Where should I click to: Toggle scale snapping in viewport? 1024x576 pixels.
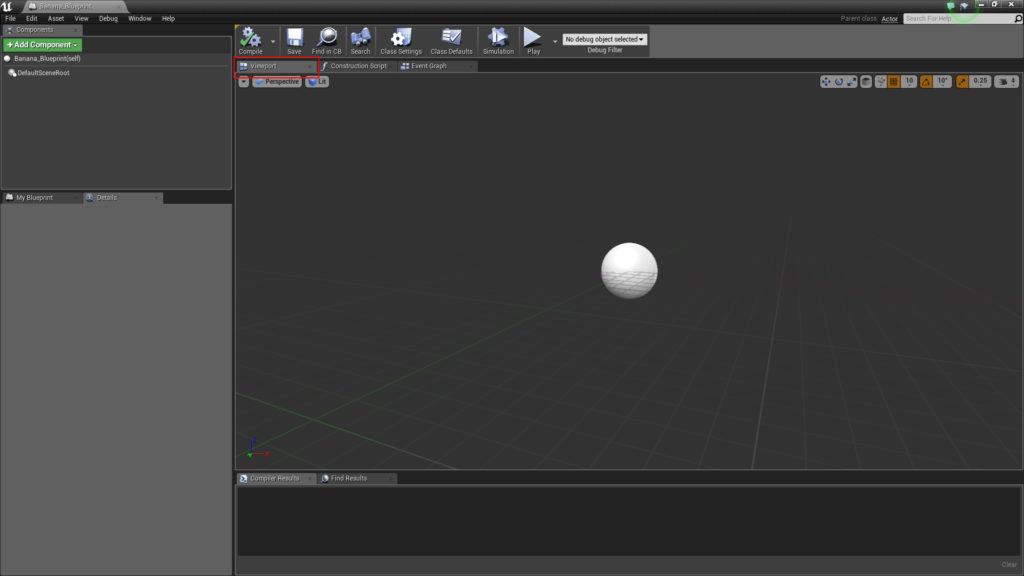tap(961, 82)
